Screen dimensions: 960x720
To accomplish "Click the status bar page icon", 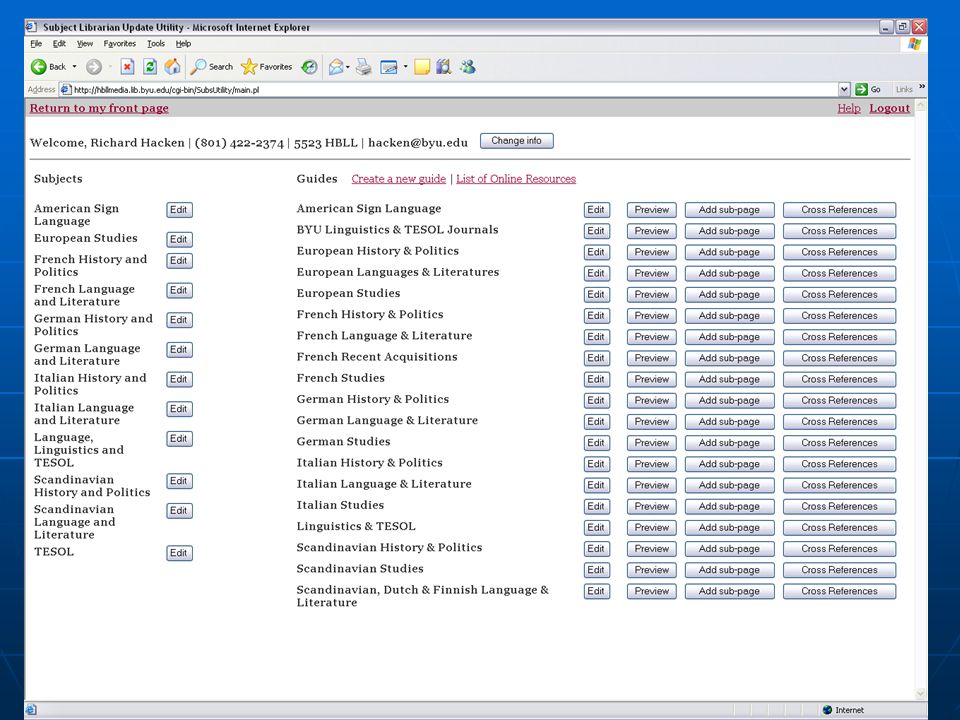I will coord(31,710).
